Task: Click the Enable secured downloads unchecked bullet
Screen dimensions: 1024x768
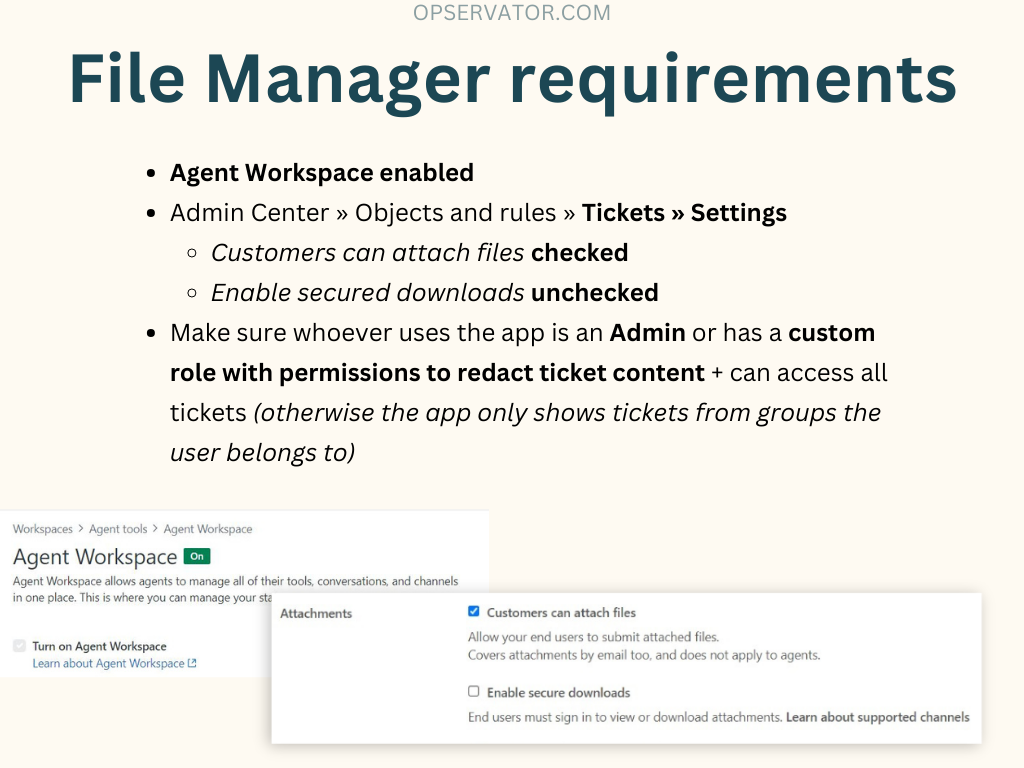Action: coord(434,293)
